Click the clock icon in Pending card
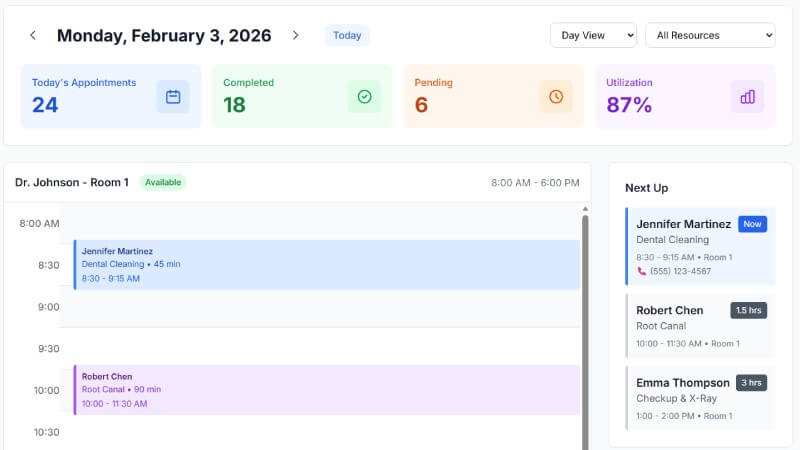Viewport: 800px width, 450px height. coord(556,97)
